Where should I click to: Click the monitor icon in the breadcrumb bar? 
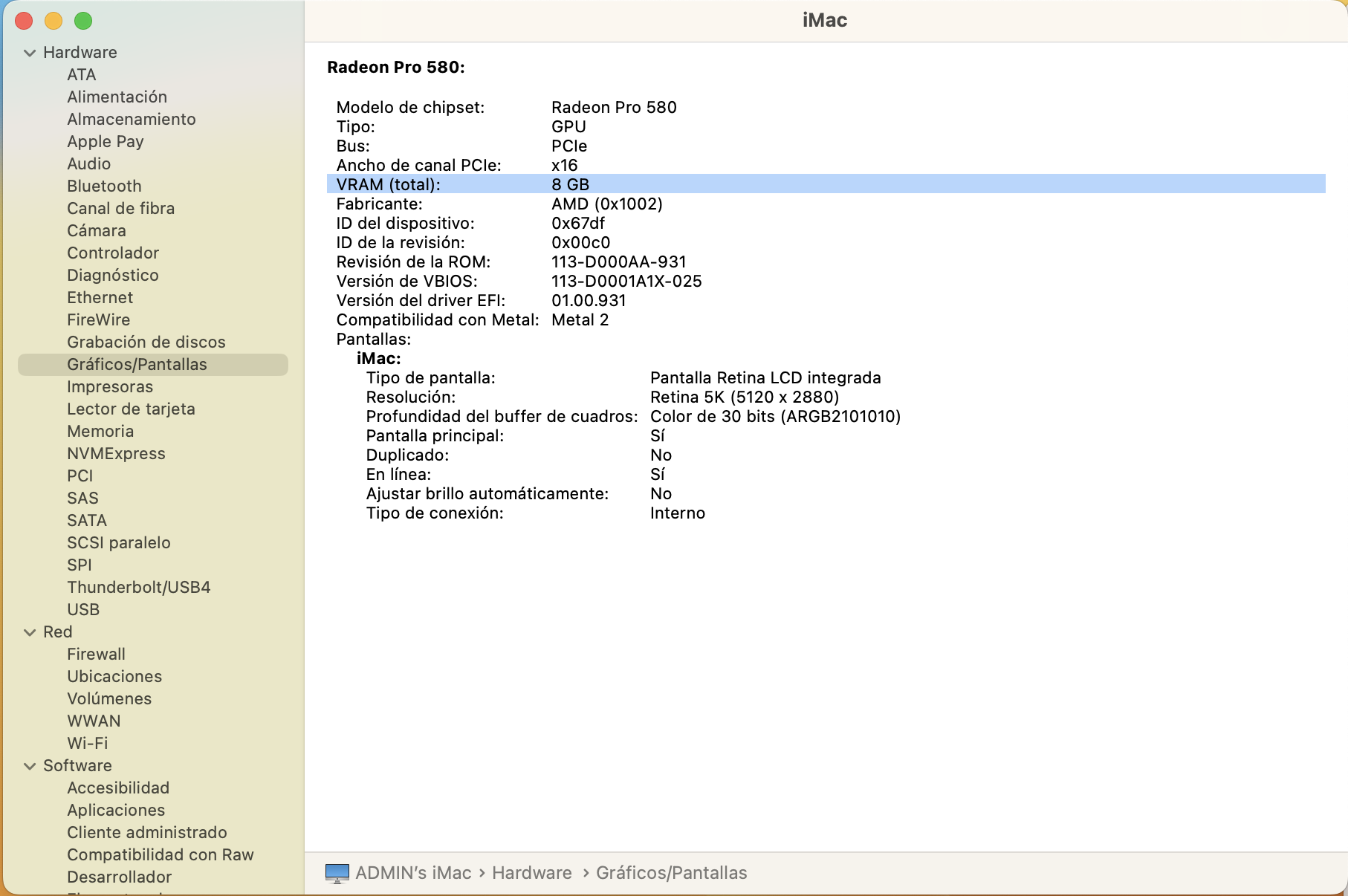tap(338, 873)
